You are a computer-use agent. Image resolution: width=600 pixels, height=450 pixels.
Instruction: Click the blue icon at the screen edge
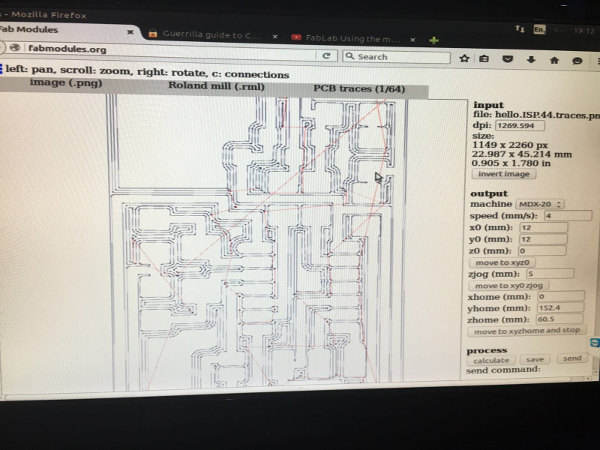coord(595,342)
